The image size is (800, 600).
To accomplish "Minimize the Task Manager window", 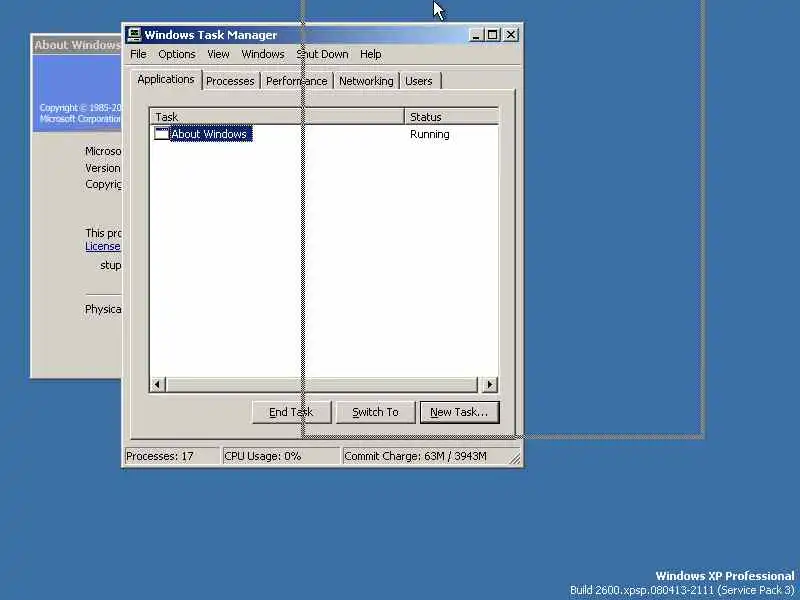I will tap(476, 35).
